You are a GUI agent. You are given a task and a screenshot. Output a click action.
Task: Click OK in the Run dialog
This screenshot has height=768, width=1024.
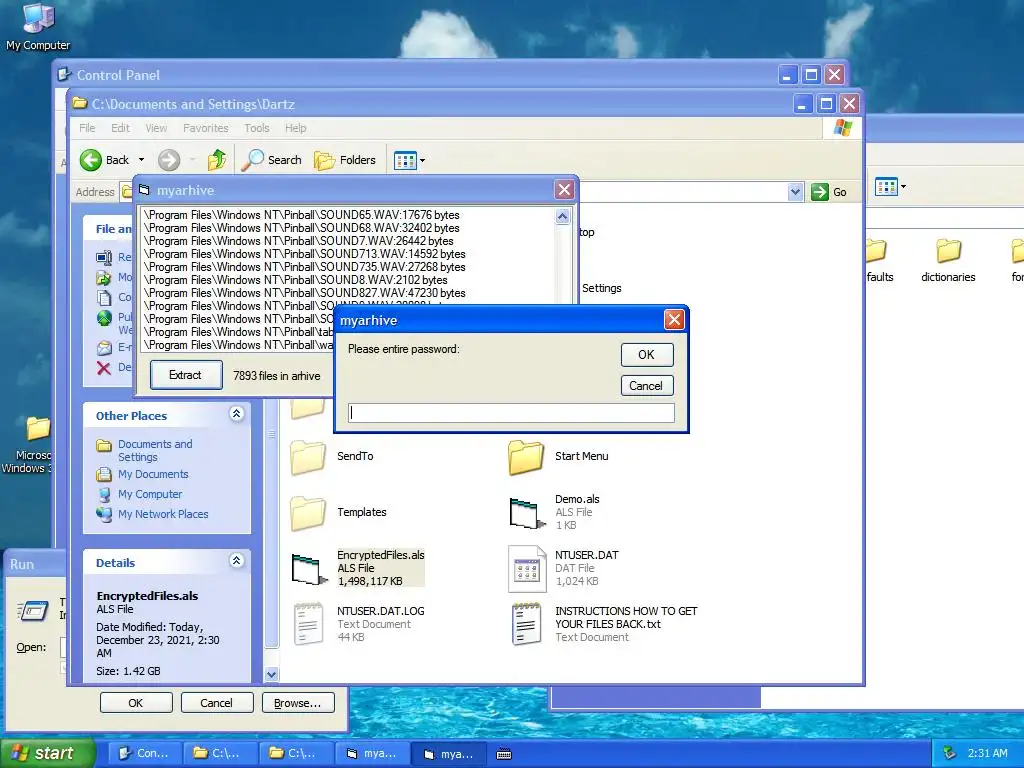click(136, 703)
